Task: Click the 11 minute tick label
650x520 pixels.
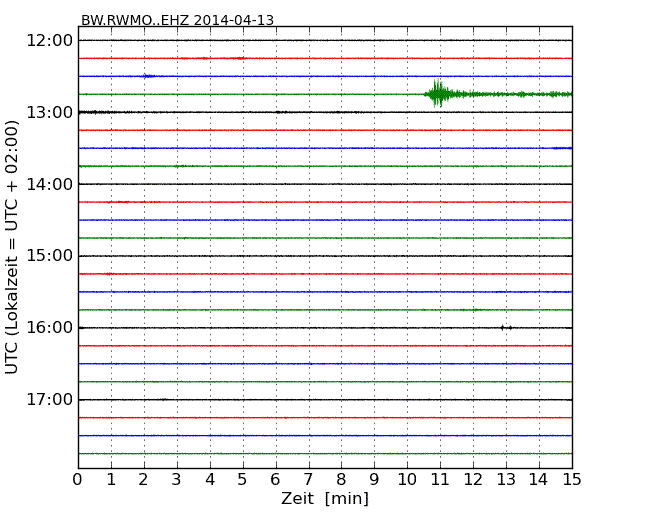Action: point(440,480)
